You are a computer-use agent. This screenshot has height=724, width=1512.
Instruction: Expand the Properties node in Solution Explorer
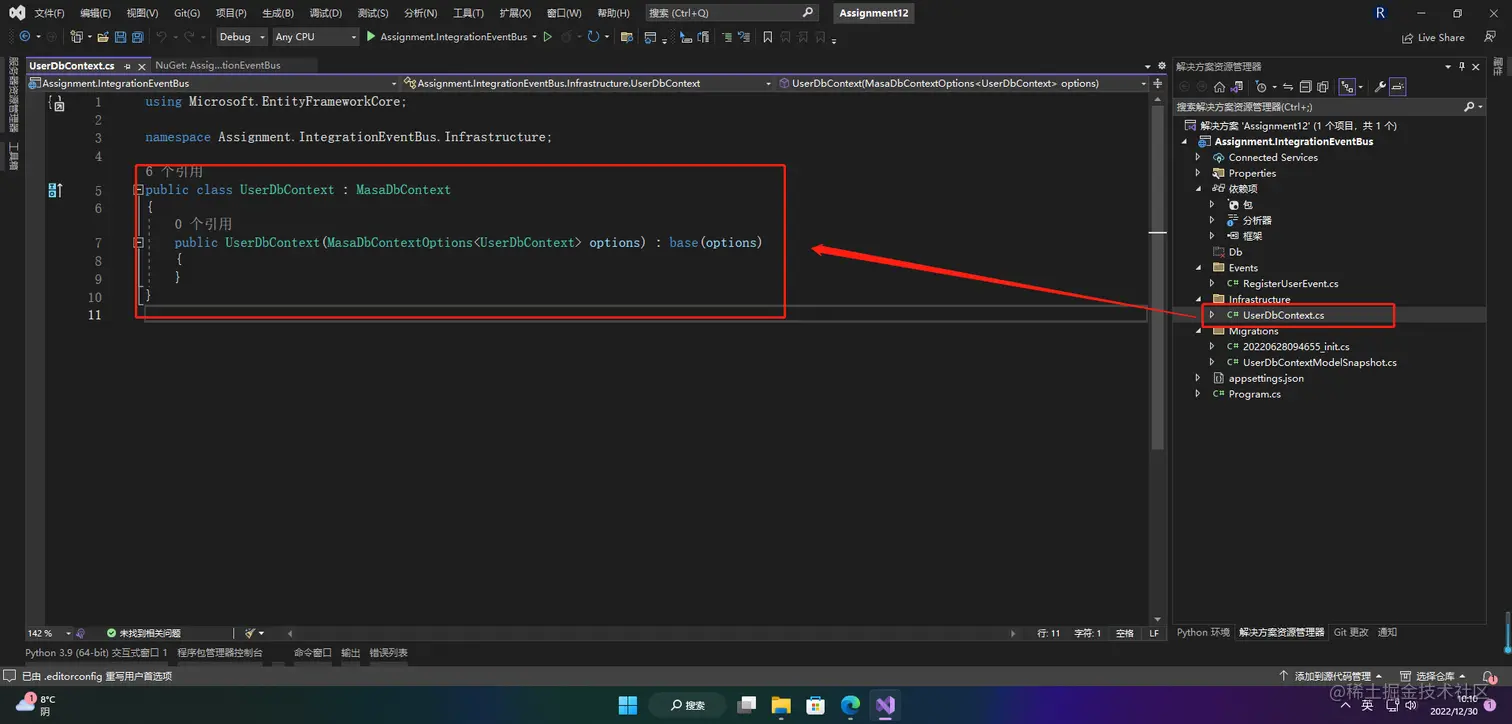point(1198,173)
